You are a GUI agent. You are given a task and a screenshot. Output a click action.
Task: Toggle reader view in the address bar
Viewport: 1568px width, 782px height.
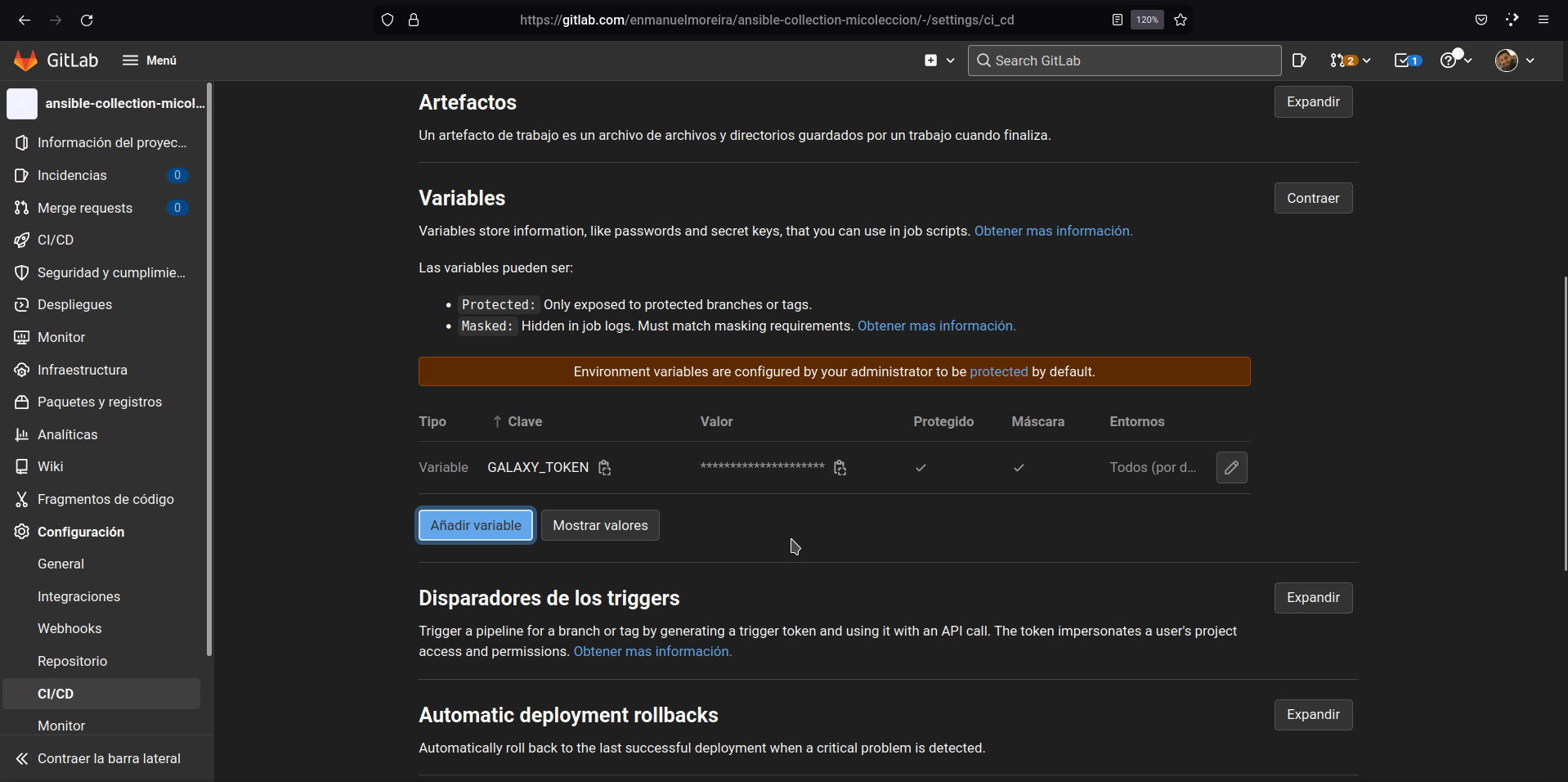click(1117, 20)
